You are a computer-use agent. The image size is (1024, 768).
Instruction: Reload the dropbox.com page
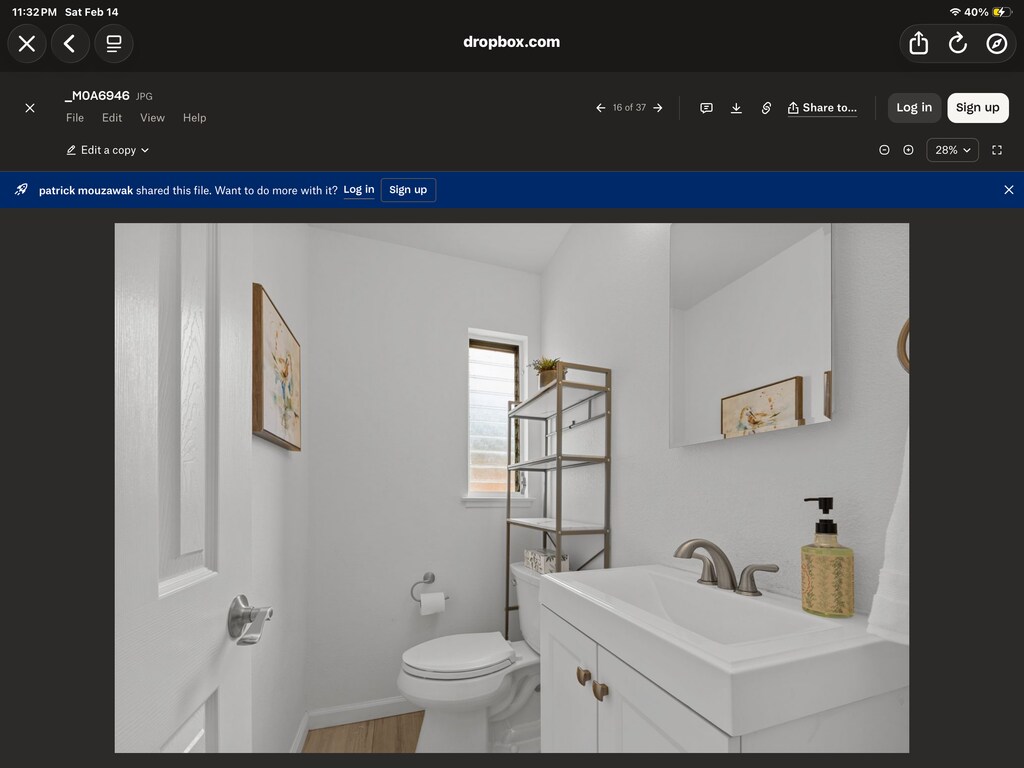(958, 43)
